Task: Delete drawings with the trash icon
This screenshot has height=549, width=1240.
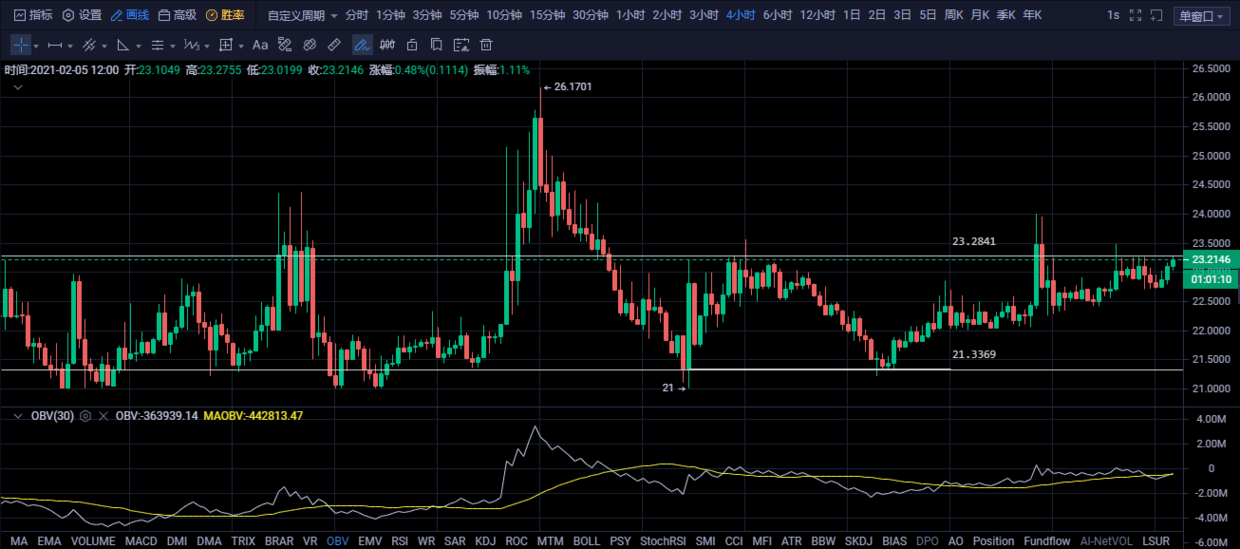Action: (486, 45)
